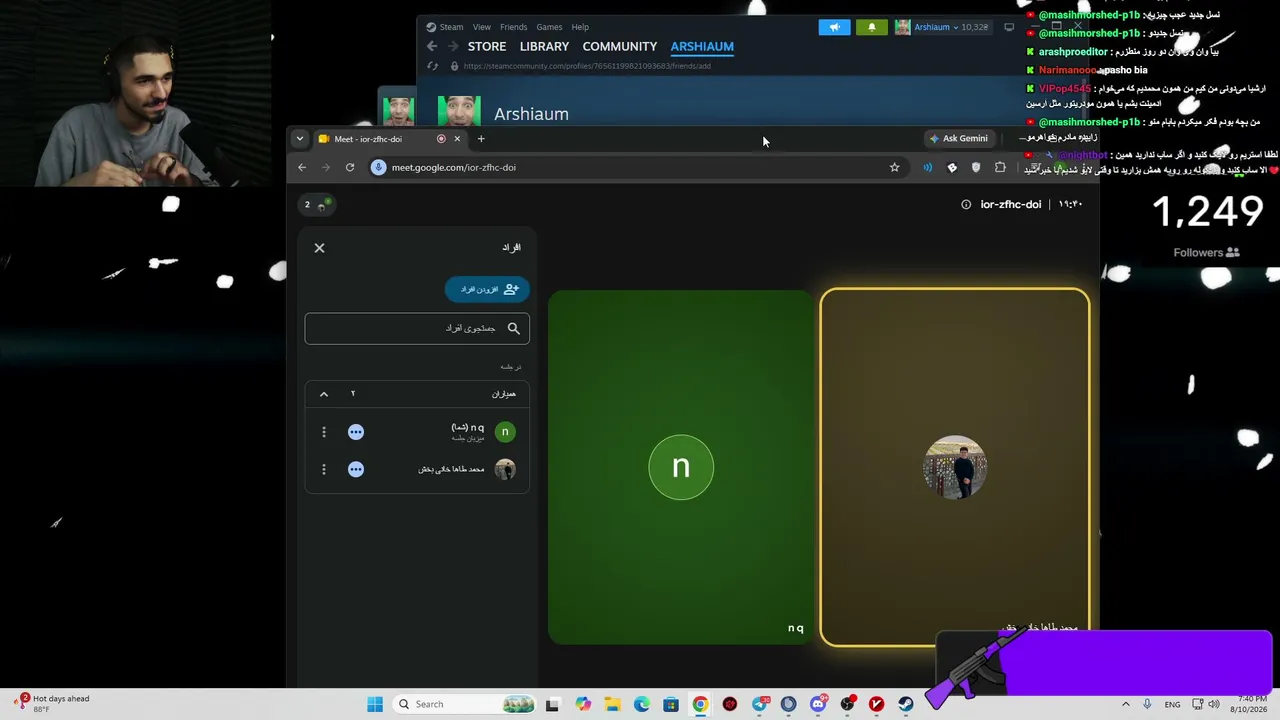
Task: Open the Help menu in Steam
Action: click(x=580, y=27)
